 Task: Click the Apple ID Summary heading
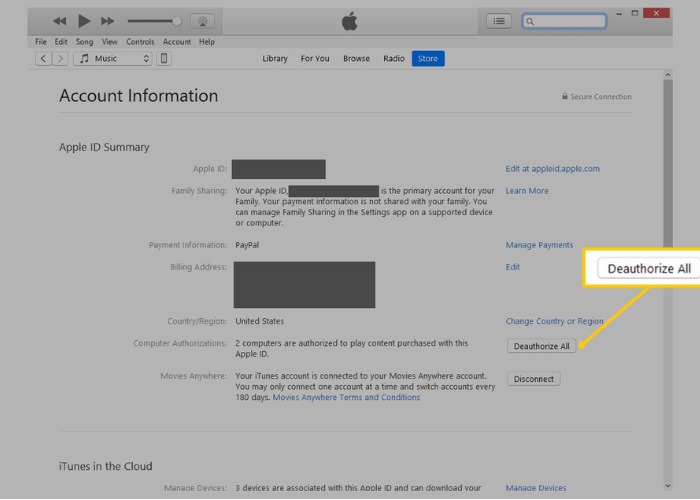point(104,147)
